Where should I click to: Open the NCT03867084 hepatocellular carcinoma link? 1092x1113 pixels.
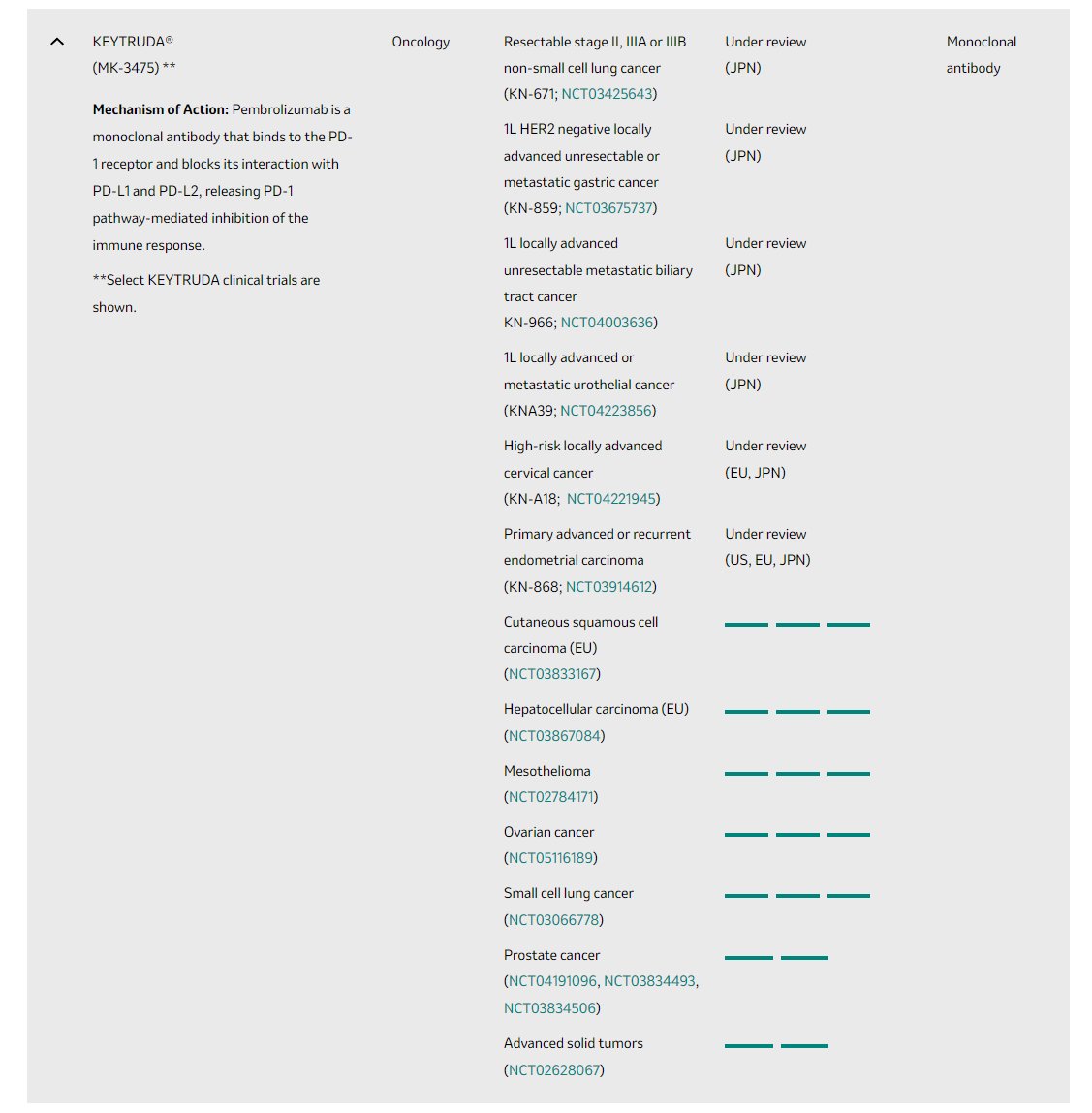point(555,736)
